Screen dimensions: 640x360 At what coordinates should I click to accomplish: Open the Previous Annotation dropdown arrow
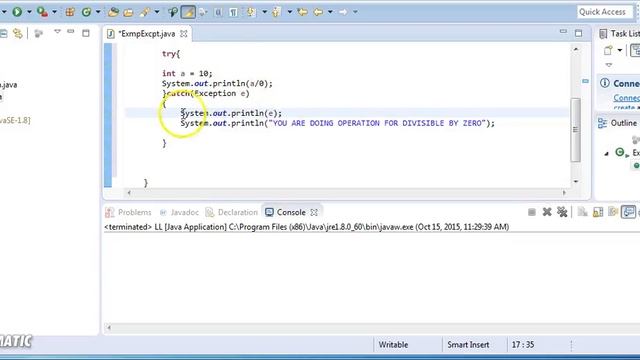[x=290, y=12]
